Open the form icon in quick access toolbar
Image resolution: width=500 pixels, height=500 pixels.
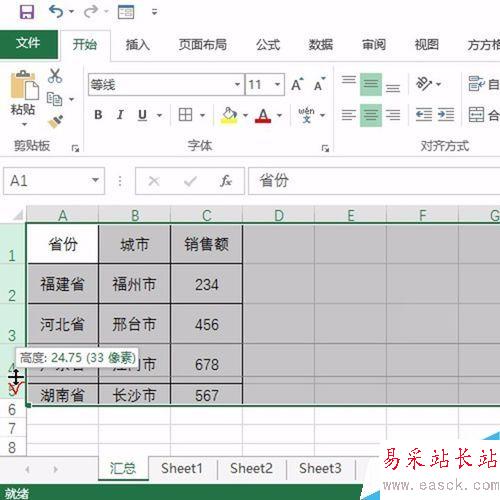point(126,12)
